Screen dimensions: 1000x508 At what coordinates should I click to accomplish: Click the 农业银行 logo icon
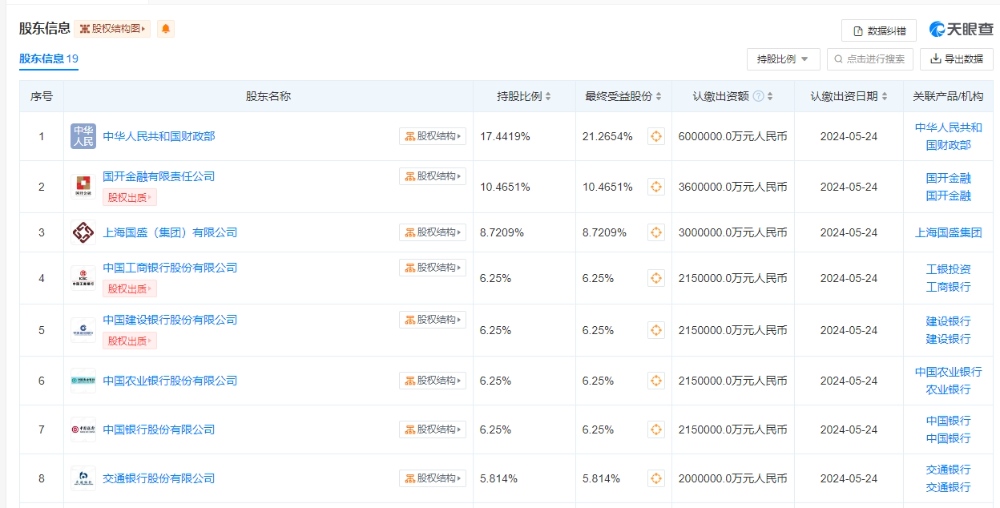83,381
